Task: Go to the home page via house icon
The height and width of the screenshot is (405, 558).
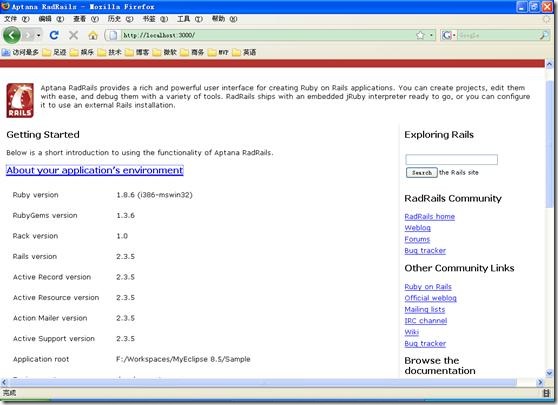Action: [93, 35]
